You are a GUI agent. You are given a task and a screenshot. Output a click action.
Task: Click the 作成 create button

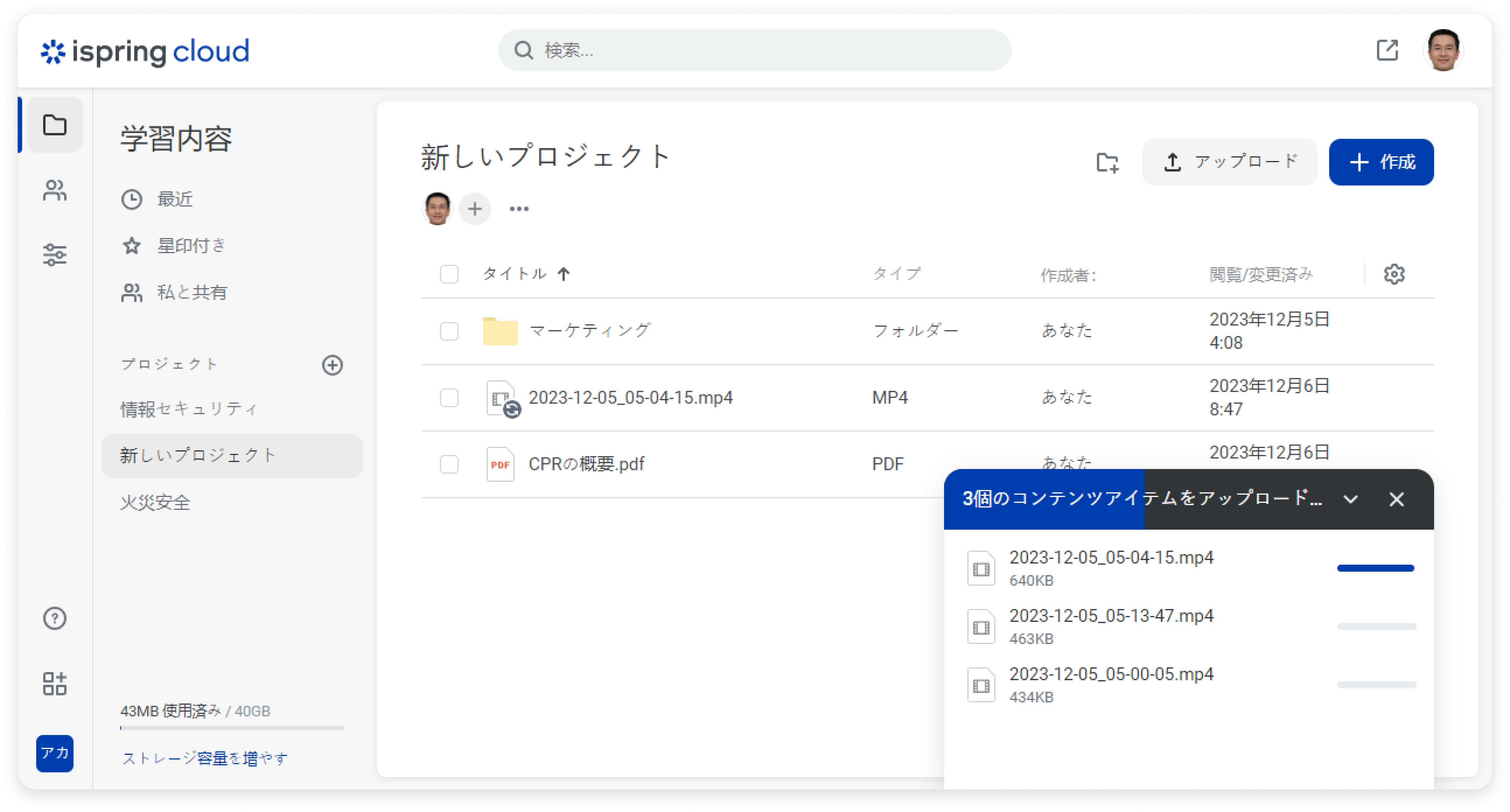point(1381,162)
